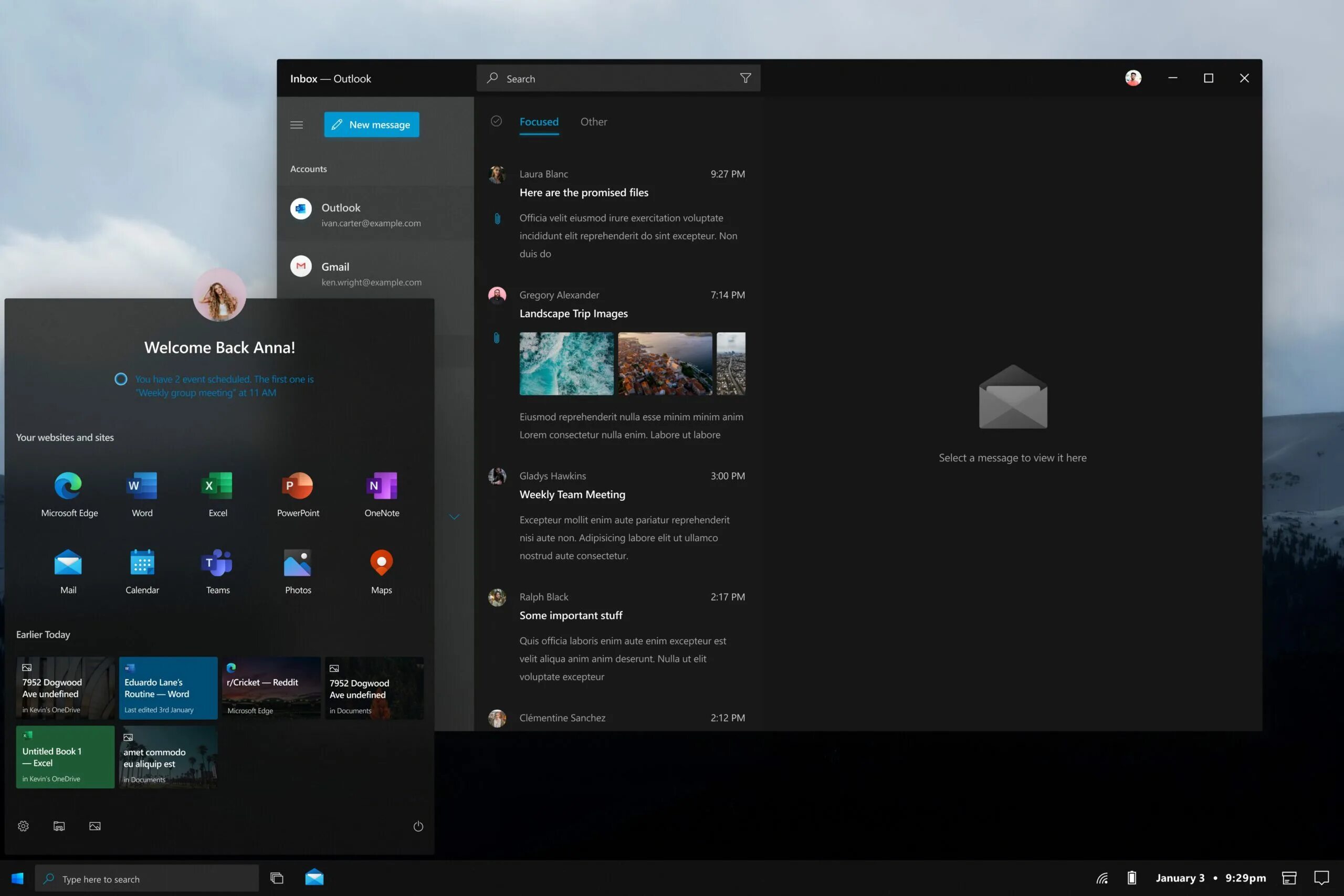Click the Task View taskbar icon
Screen dimensions: 1344x896
pyautogui.click(x=277, y=878)
